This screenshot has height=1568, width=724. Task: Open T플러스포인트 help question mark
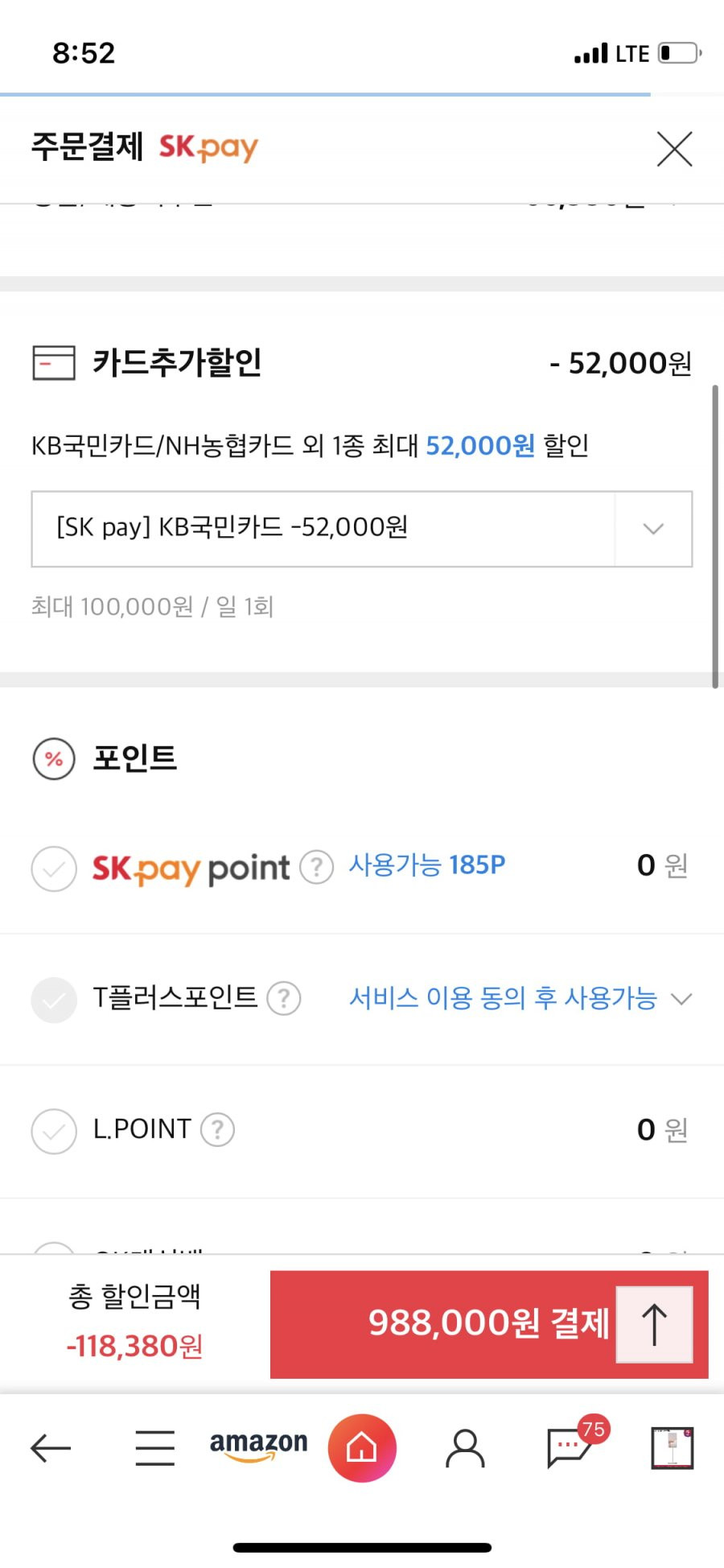(283, 998)
